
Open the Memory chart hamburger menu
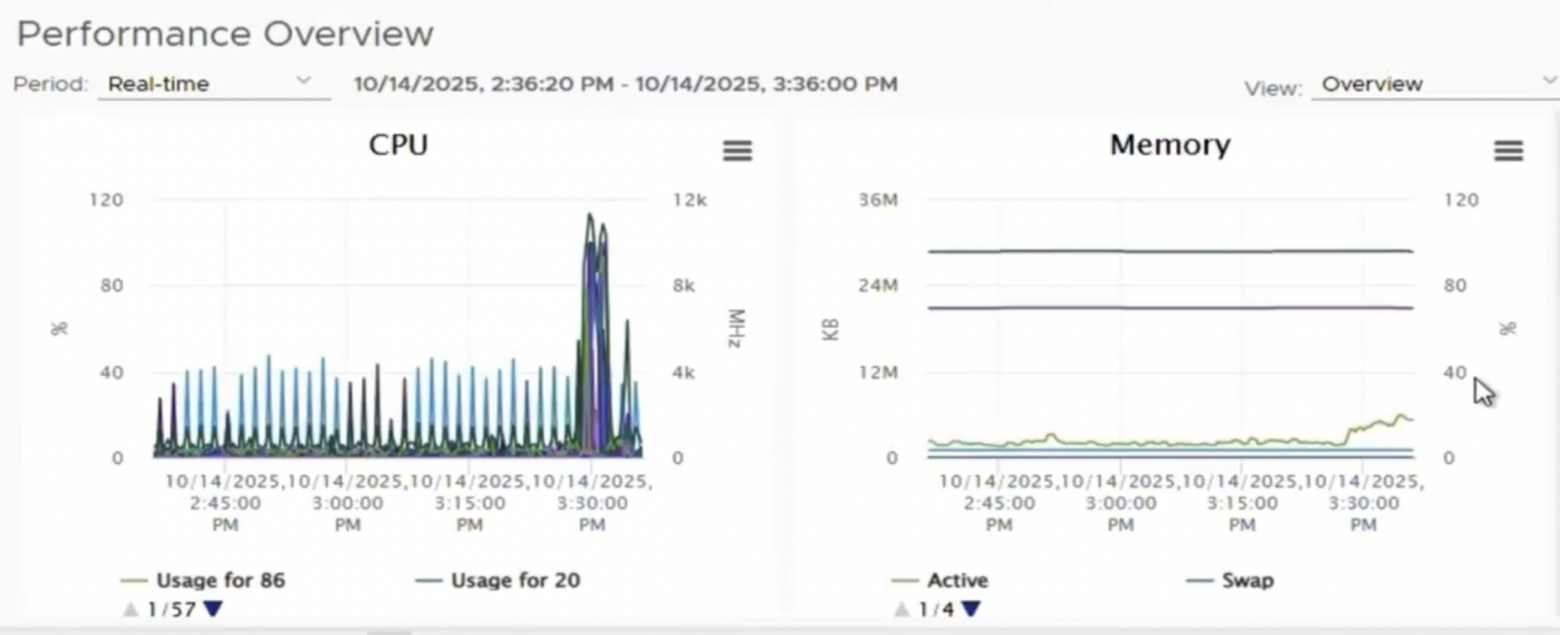click(1508, 151)
